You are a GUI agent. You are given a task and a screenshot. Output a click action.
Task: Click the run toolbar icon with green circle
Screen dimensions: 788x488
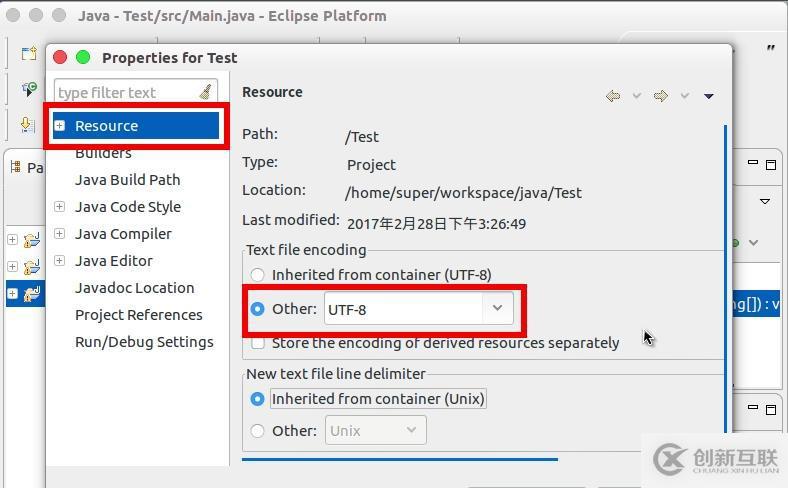pos(29,89)
